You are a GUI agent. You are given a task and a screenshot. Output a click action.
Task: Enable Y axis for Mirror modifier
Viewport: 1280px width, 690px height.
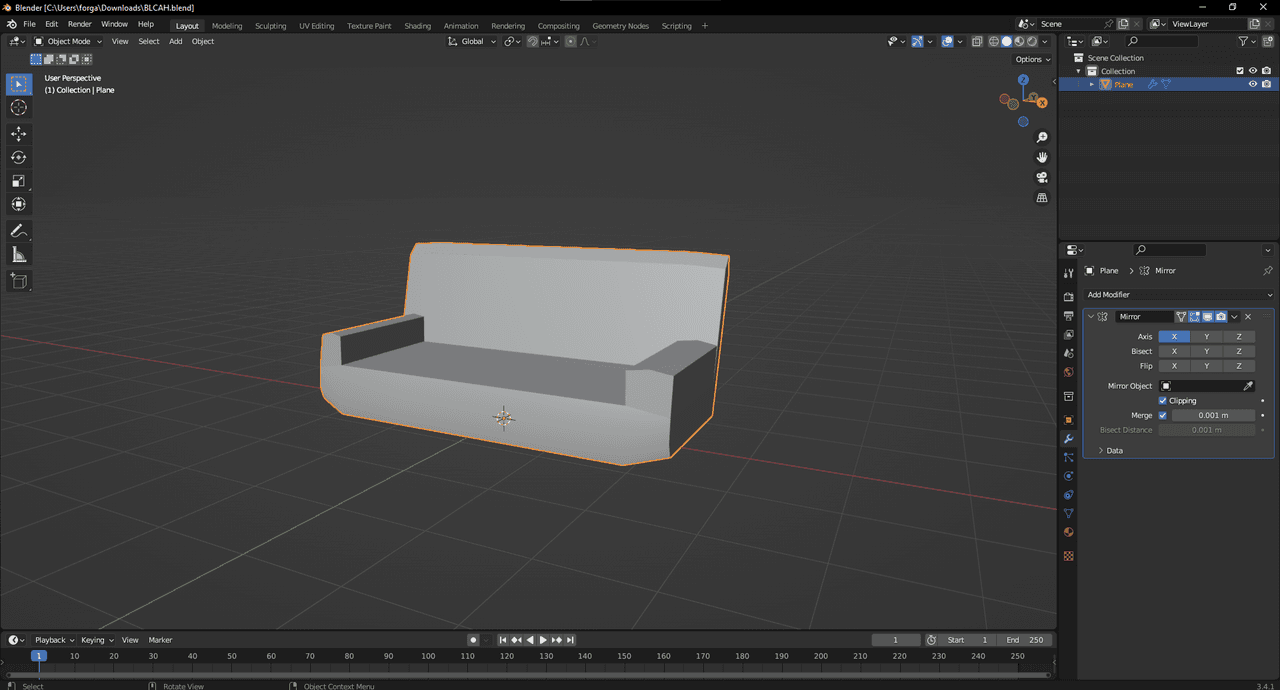pos(1206,337)
